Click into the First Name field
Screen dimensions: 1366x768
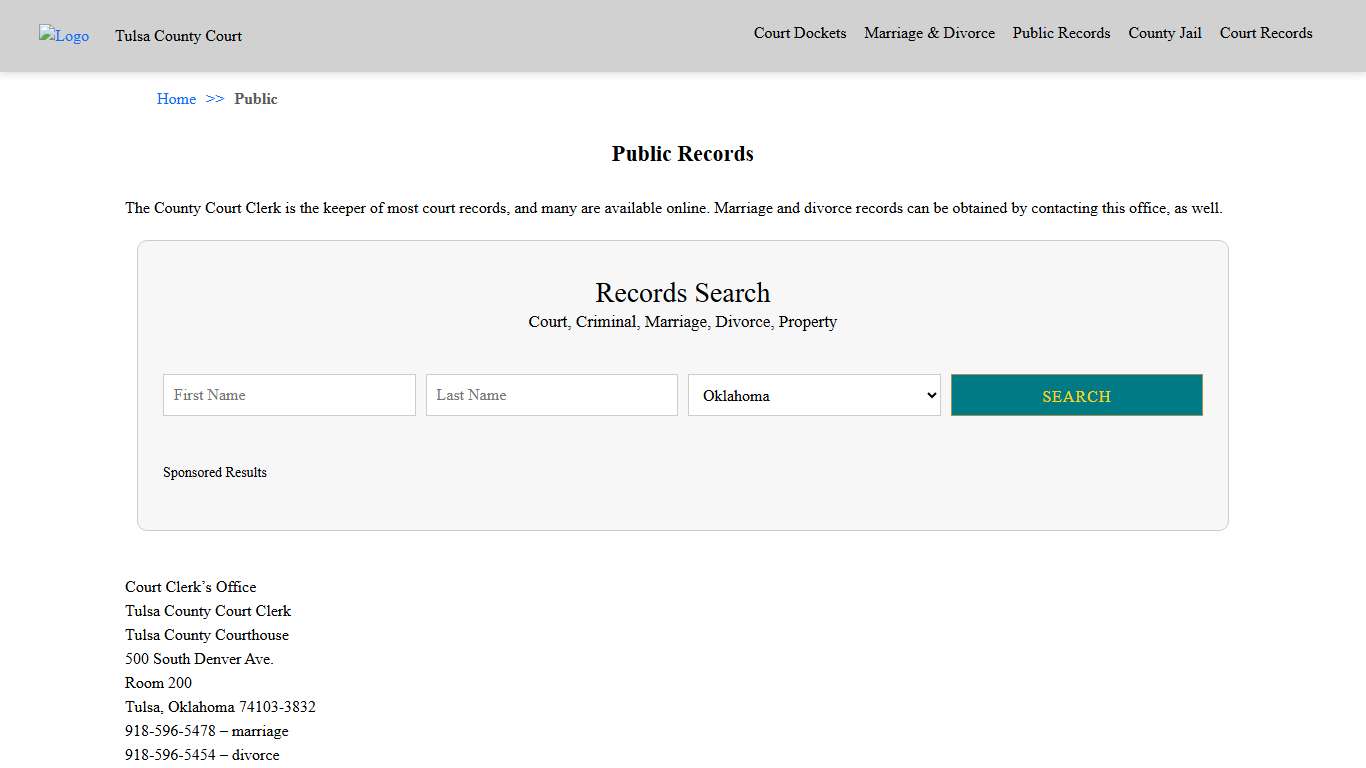pyautogui.click(x=288, y=395)
